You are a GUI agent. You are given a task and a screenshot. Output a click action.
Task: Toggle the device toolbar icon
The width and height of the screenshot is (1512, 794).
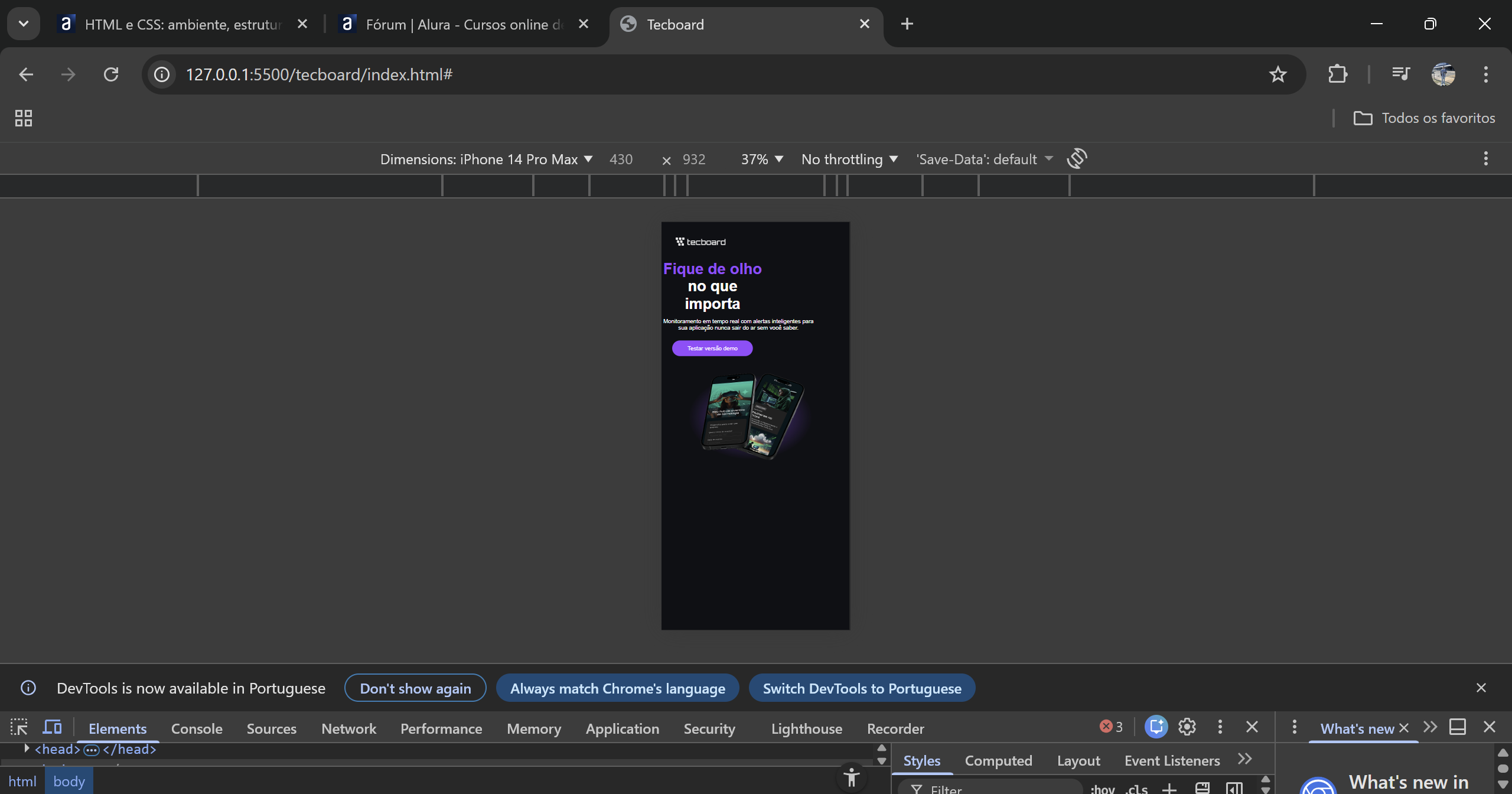coord(52,727)
